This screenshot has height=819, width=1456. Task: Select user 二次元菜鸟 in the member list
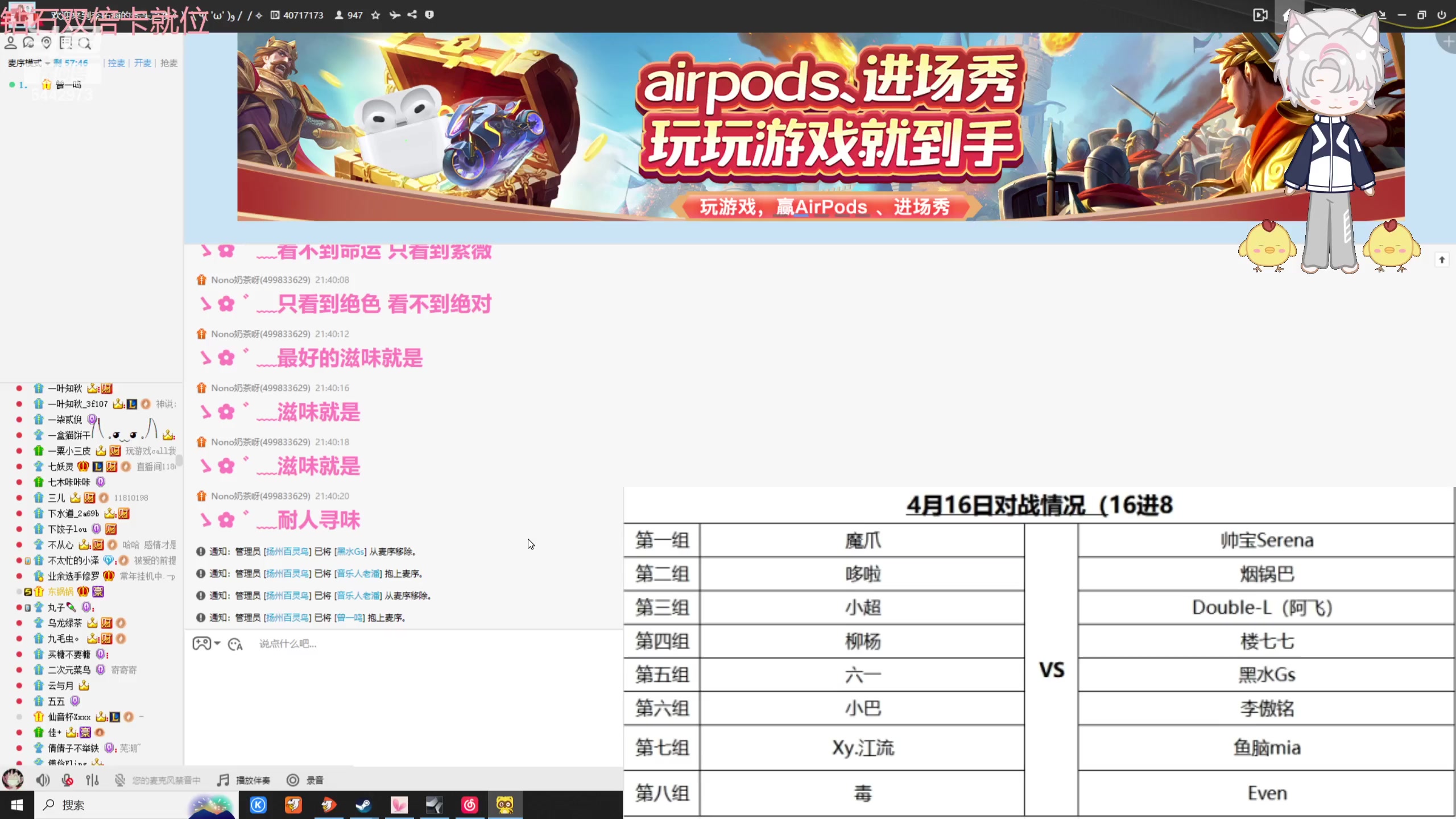coord(69,670)
